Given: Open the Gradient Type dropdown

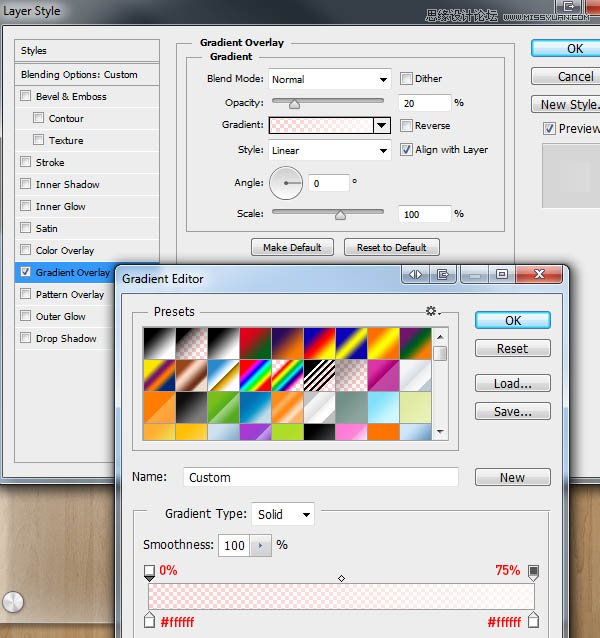Looking at the screenshot, I should [x=283, y=514].
